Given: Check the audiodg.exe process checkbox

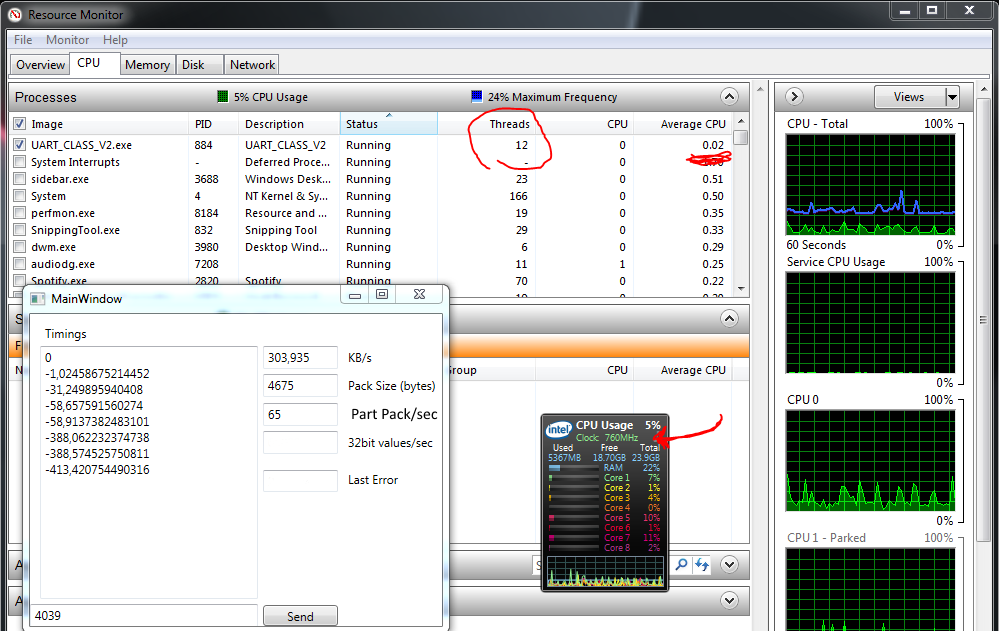Looking at the screenshot, I should click(x=20, y=264).
